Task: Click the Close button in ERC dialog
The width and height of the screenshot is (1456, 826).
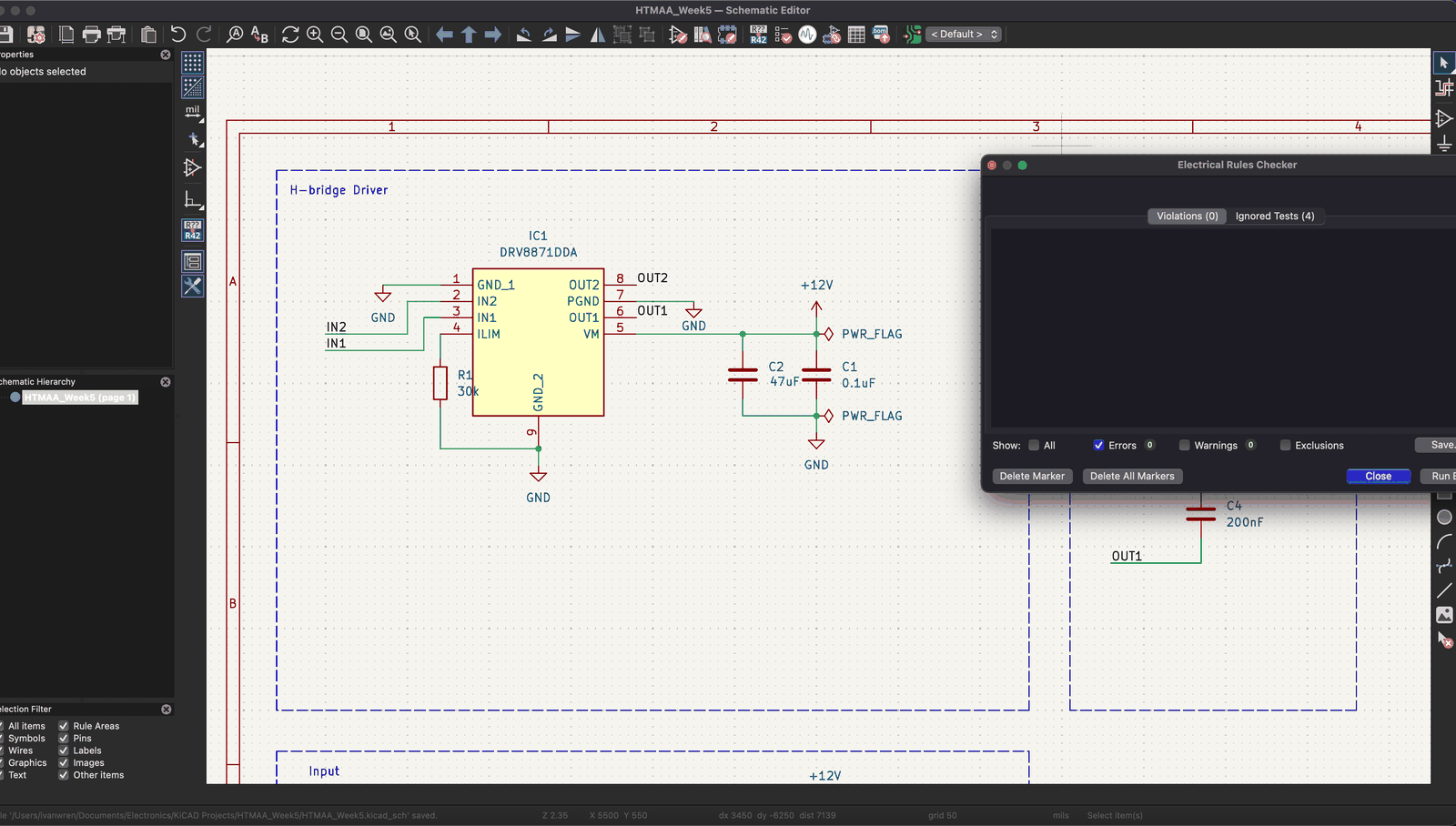Action: 1378,477
